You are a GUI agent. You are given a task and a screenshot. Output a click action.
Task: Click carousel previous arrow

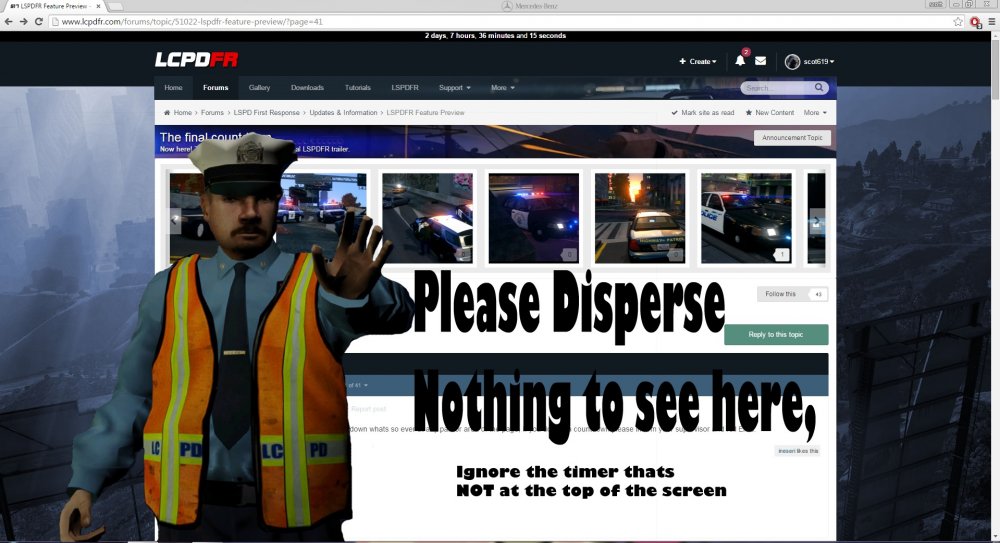[x=175, y=221]
